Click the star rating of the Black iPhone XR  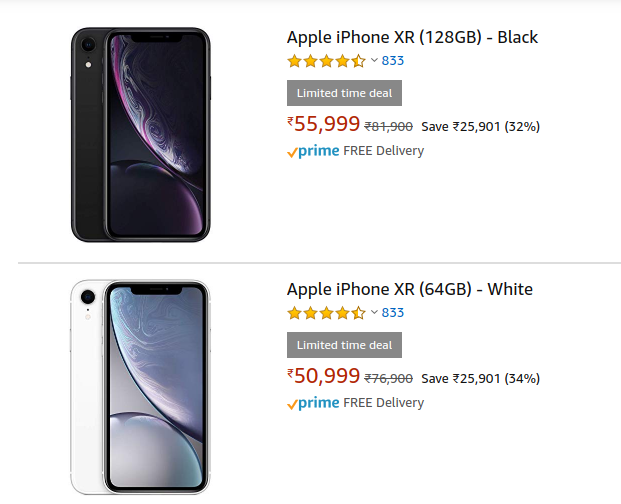coord(326,61)
